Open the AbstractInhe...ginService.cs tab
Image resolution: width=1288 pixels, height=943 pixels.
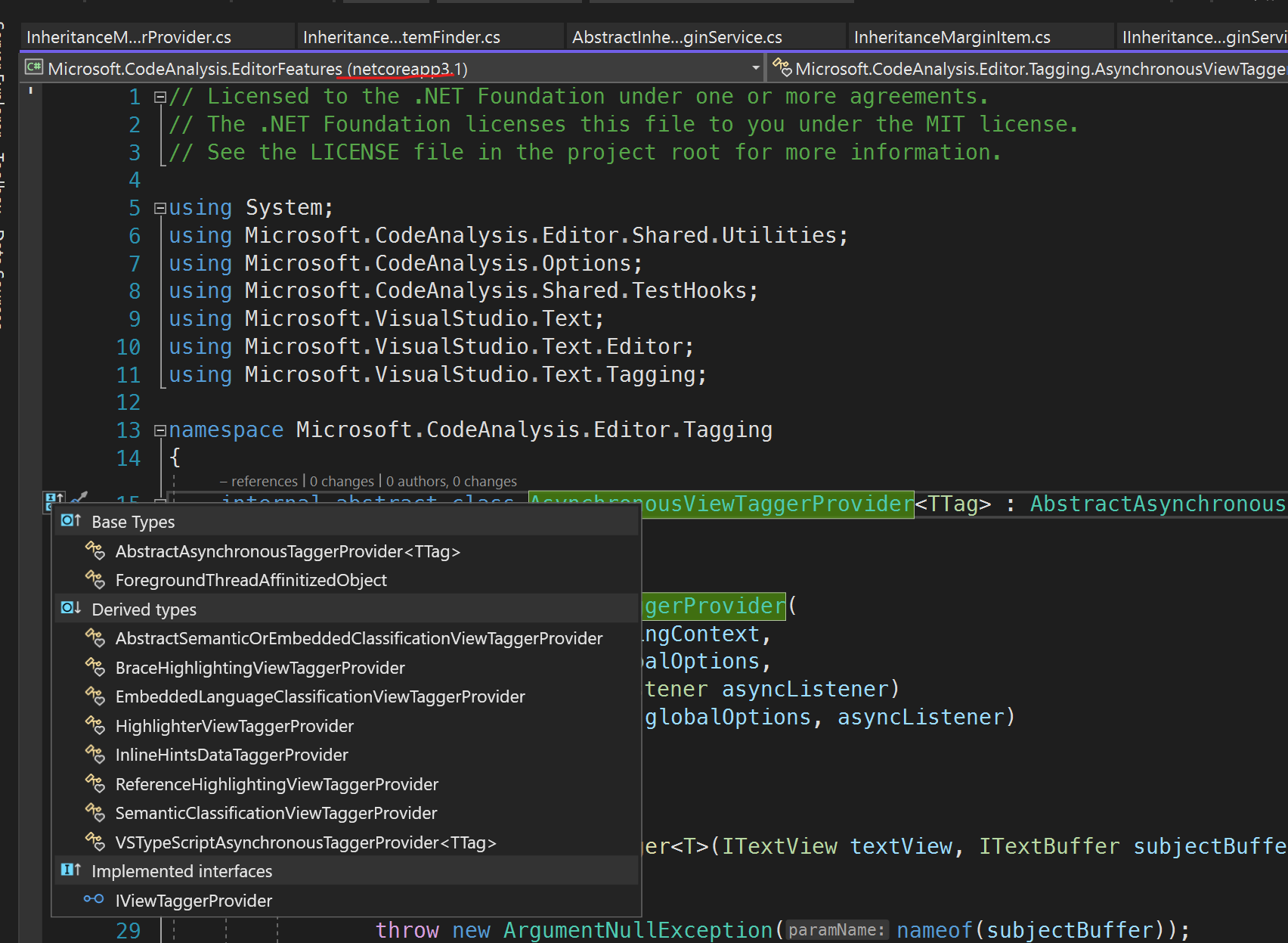pos(705,37)
